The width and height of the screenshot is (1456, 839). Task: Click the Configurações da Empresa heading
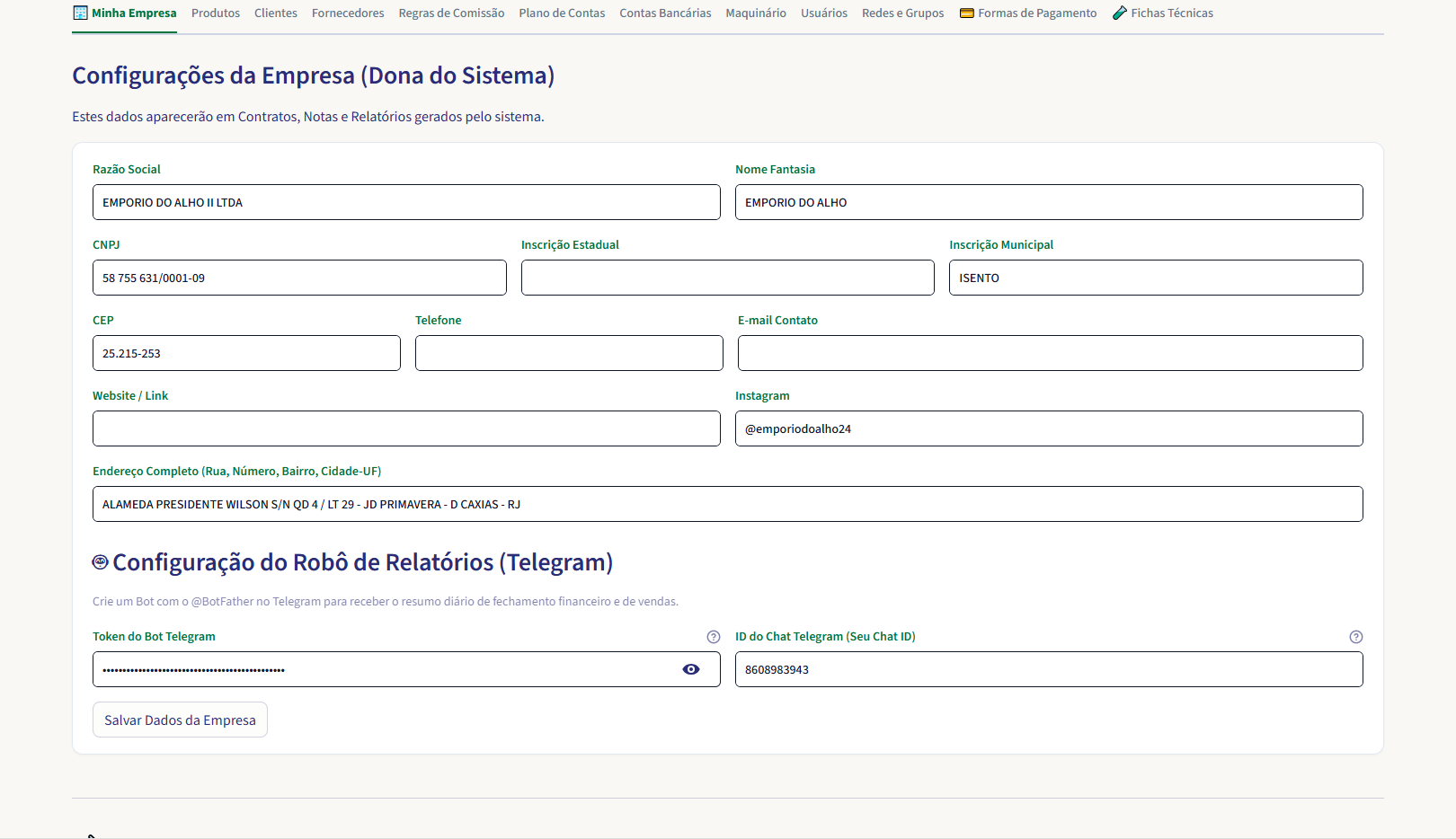point(314,75)
